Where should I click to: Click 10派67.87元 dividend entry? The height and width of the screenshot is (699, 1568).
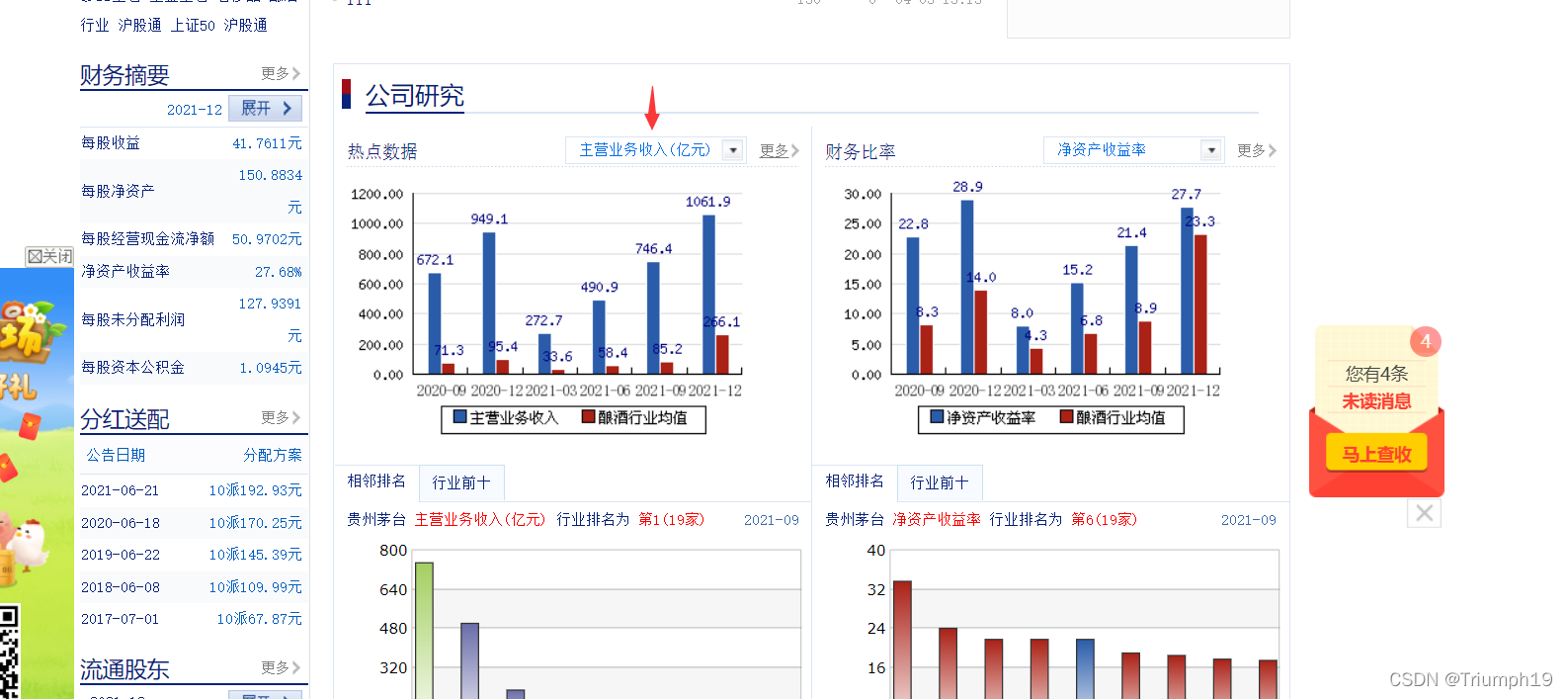(259, 619)
